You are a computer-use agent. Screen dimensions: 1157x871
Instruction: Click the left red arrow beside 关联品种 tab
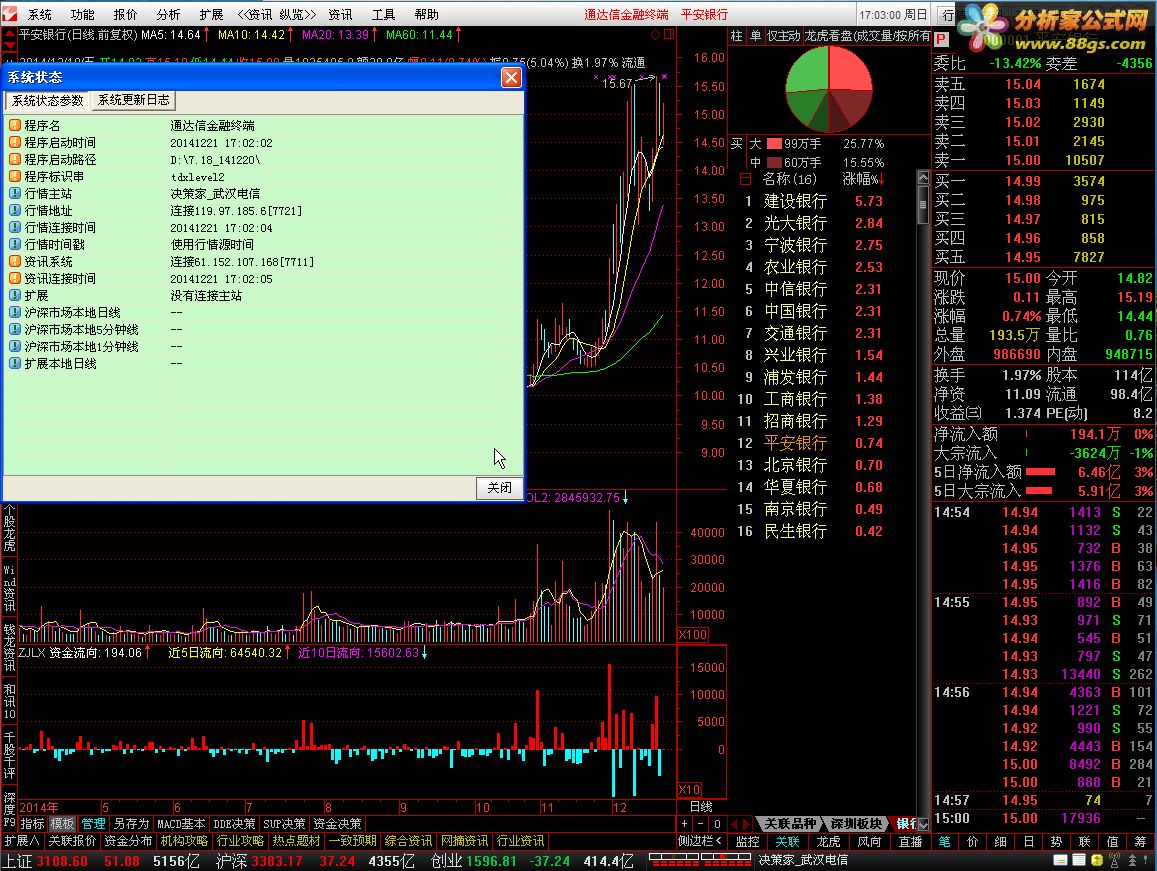tap(734, 824)
